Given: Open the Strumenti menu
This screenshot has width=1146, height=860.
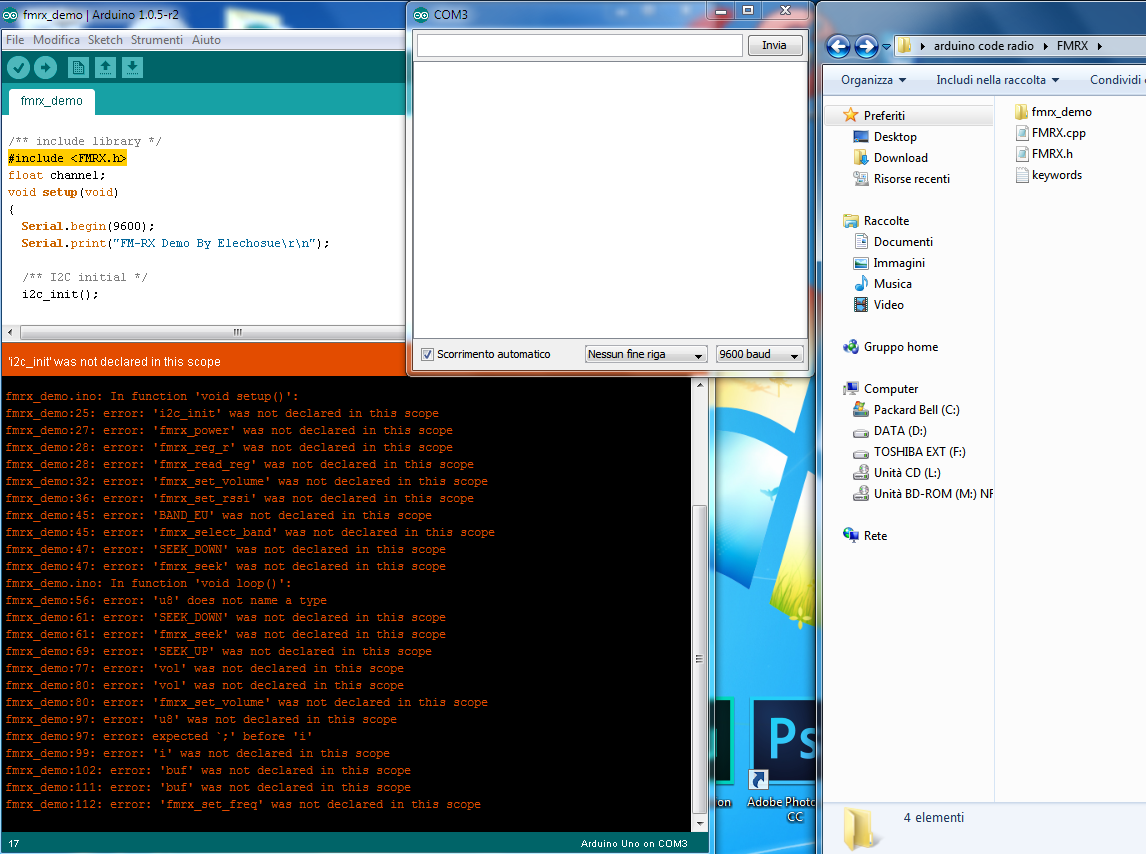Looking at the screenshot, I should 157,40.
